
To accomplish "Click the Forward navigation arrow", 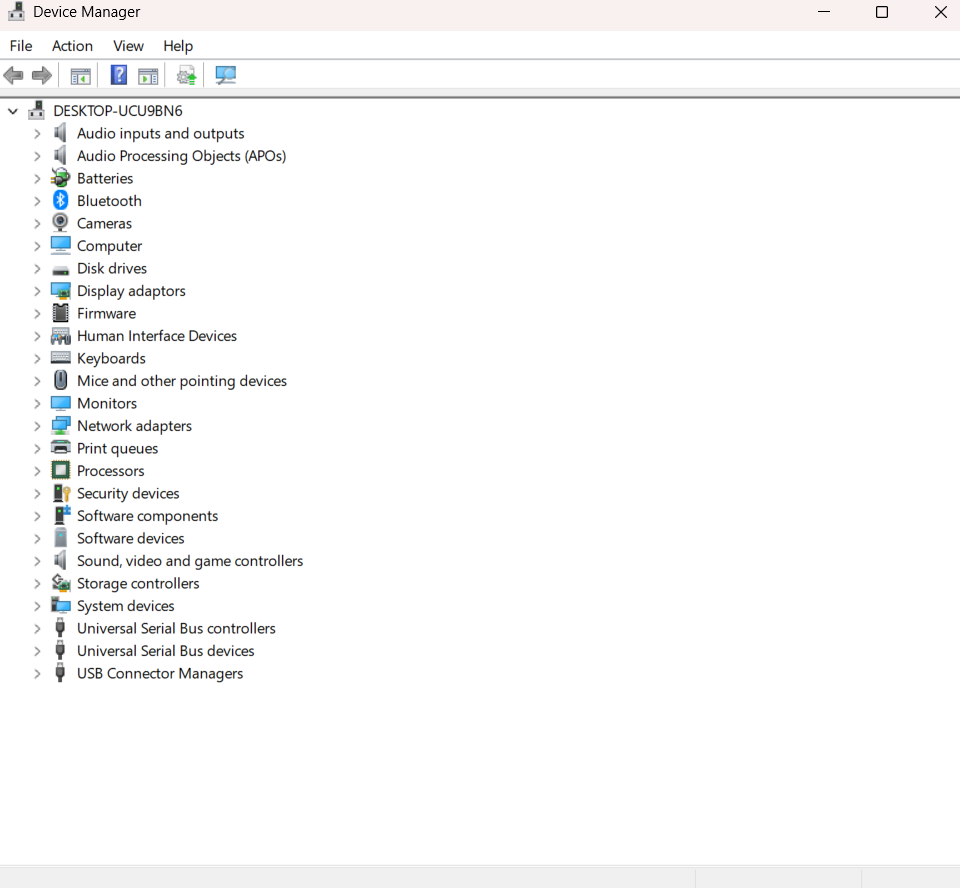I will point(41,75).
